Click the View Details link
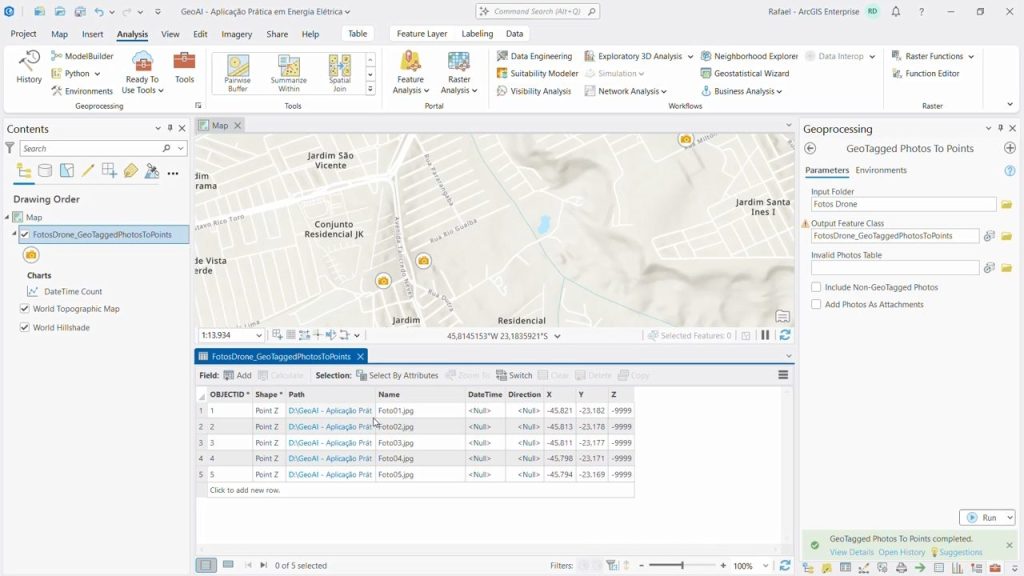The image size is (1024, 576). tap(851, 552)
